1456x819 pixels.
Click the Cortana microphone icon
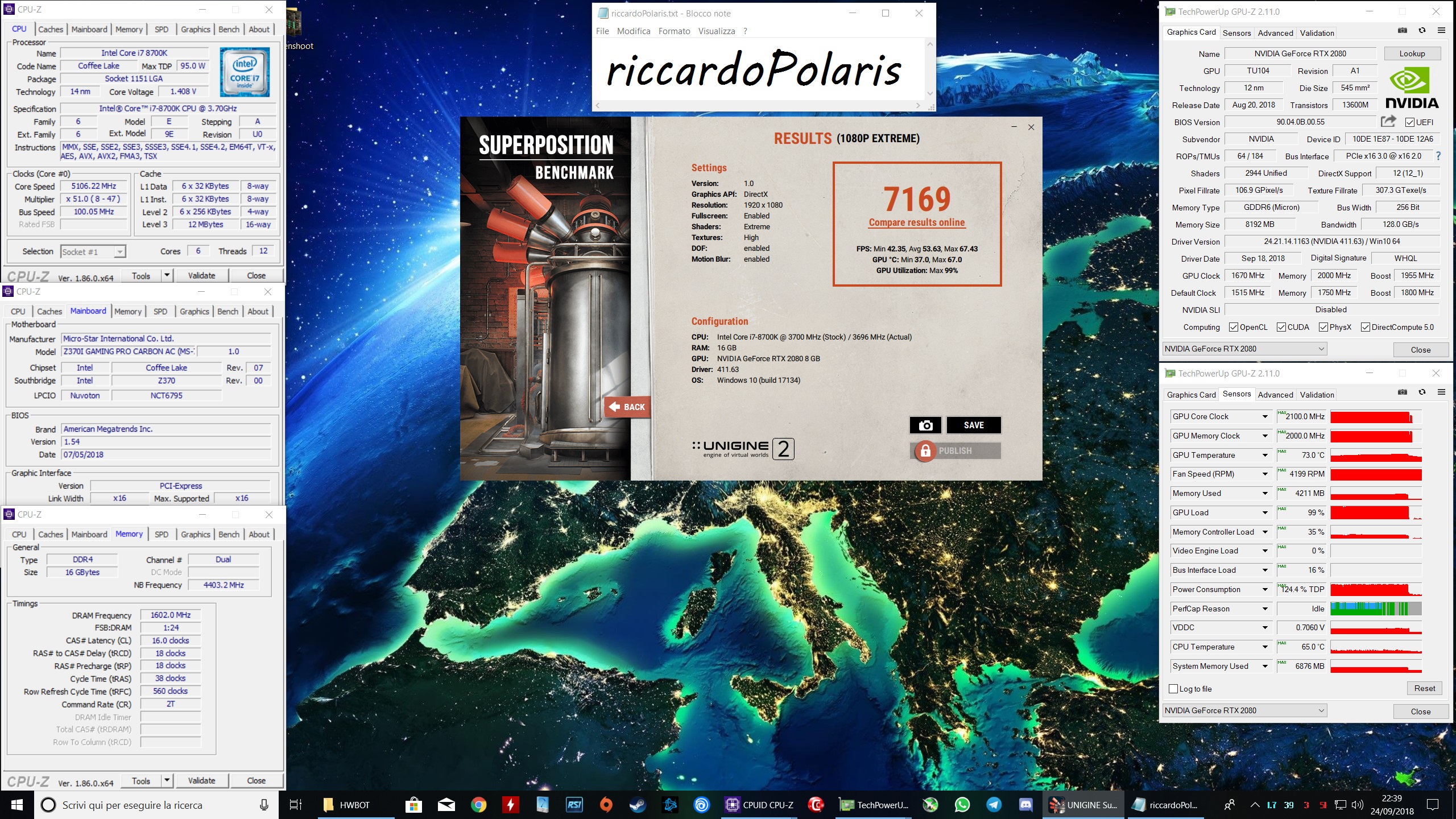[x=264, y=805]
